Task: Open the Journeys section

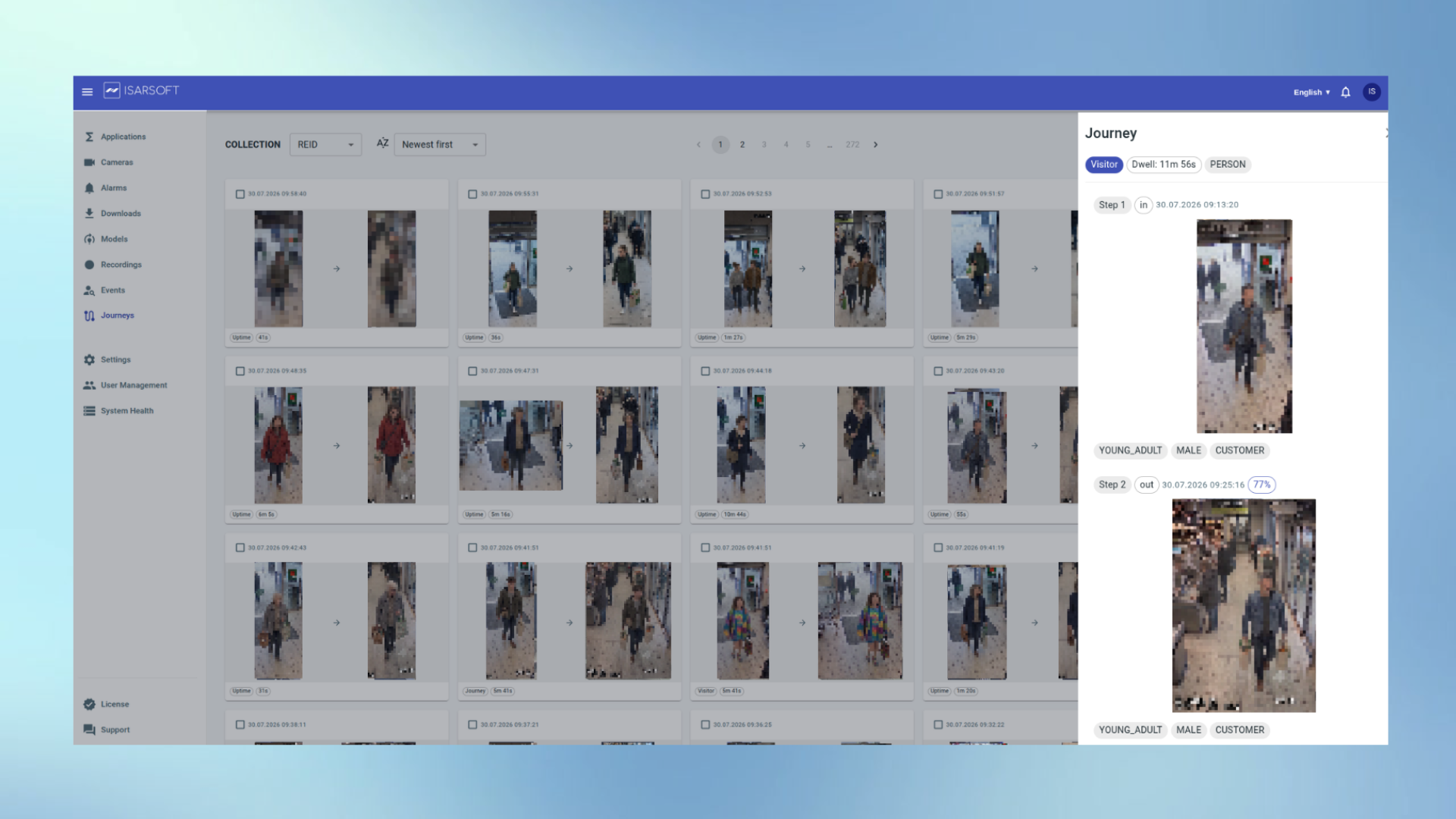Action: (x=117, y=315)
